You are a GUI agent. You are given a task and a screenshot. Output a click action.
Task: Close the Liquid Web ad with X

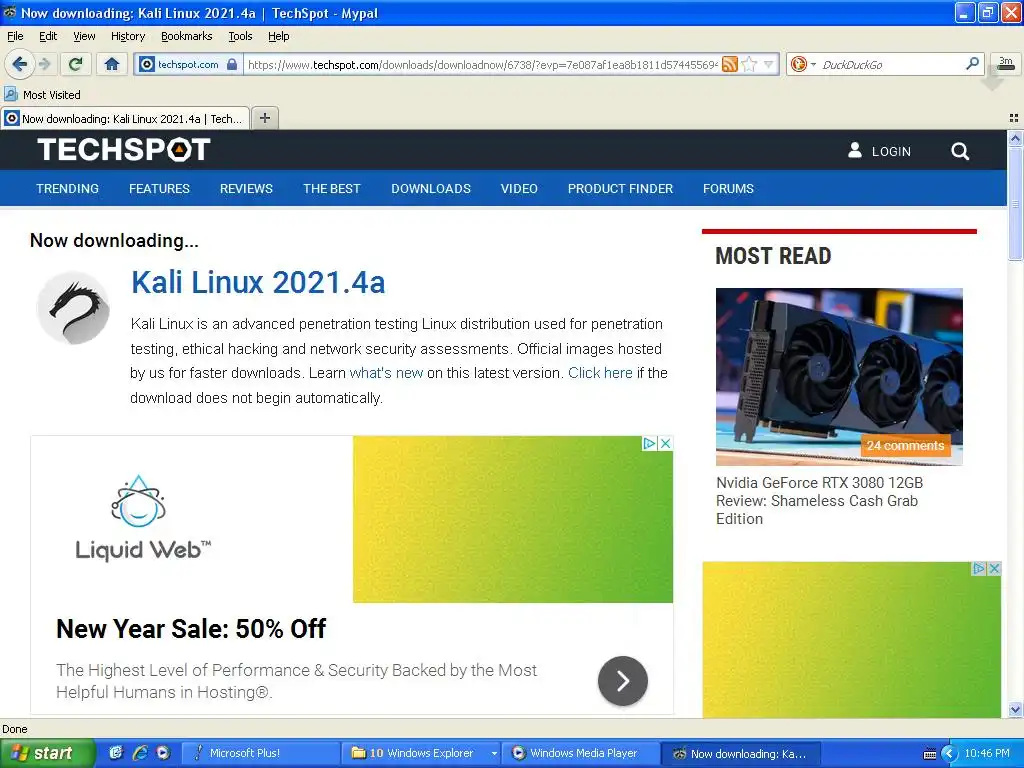tap(665, 443)
